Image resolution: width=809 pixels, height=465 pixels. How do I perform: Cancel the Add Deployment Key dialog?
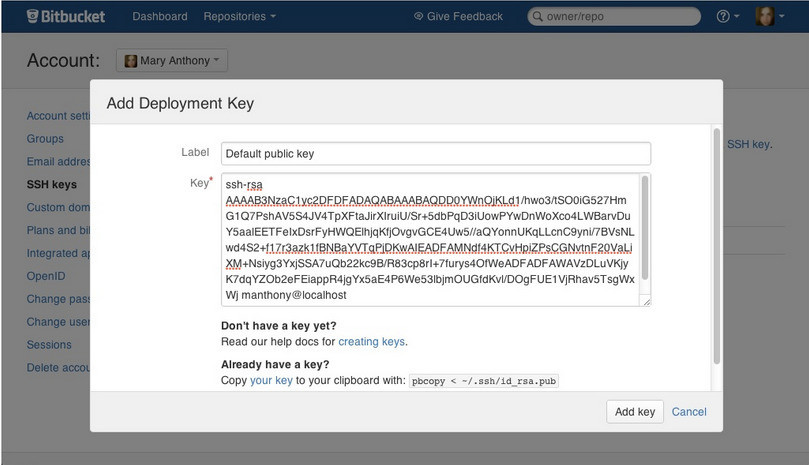tap(689, 411)
